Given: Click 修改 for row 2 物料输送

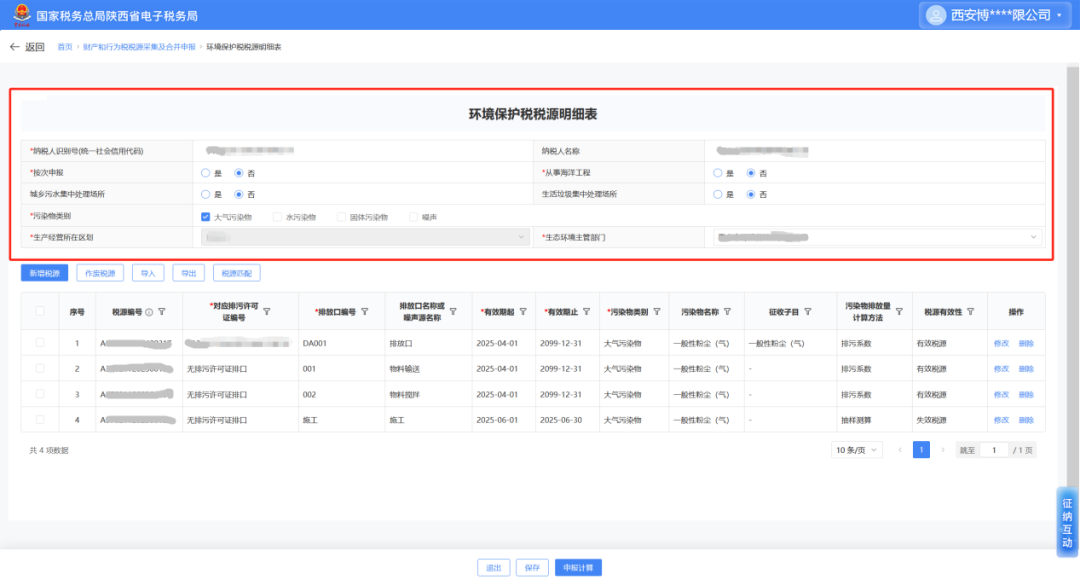Looking at the screenshot, I should (1001, 369).
